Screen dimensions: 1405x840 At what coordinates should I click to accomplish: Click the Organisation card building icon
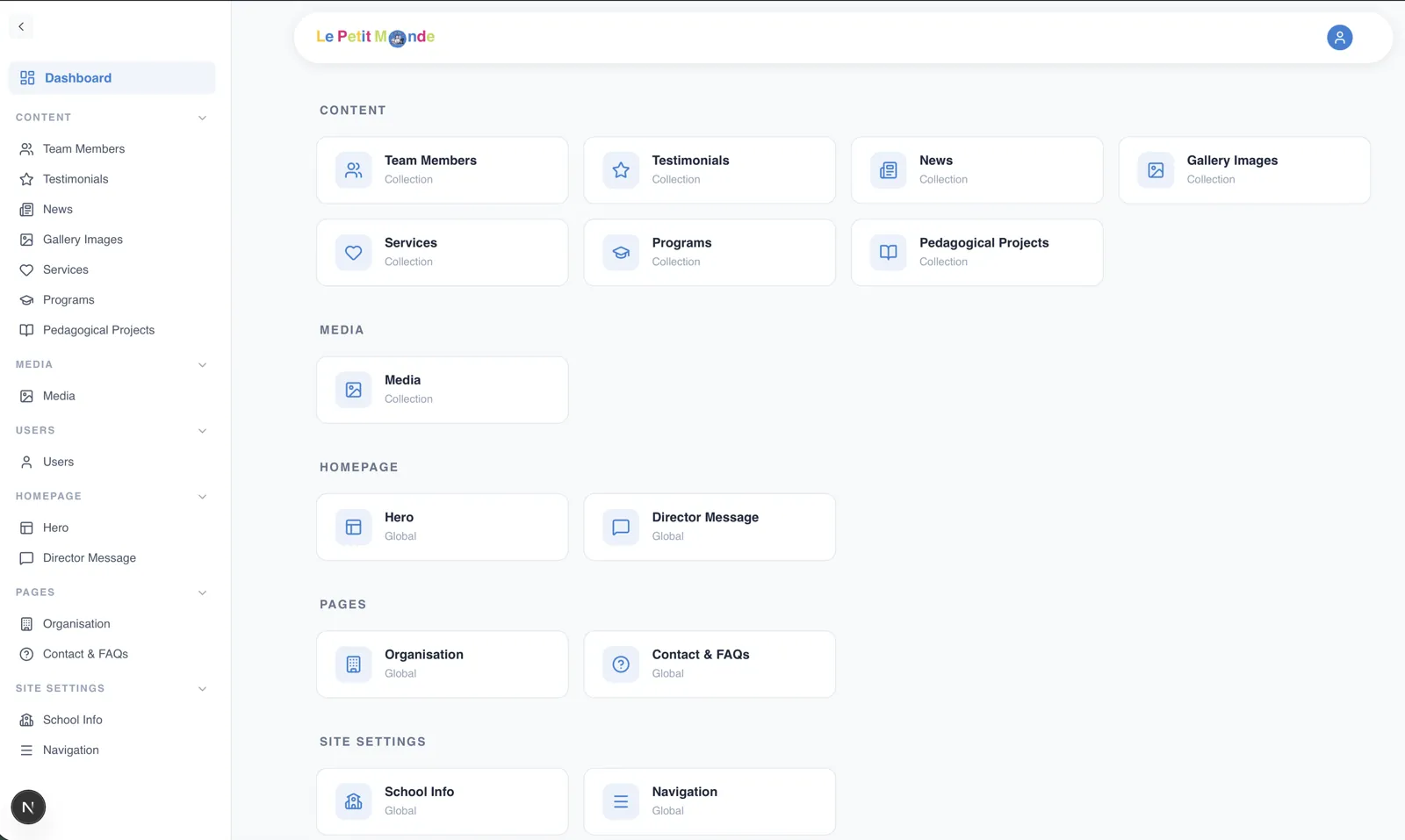point(353,664)
